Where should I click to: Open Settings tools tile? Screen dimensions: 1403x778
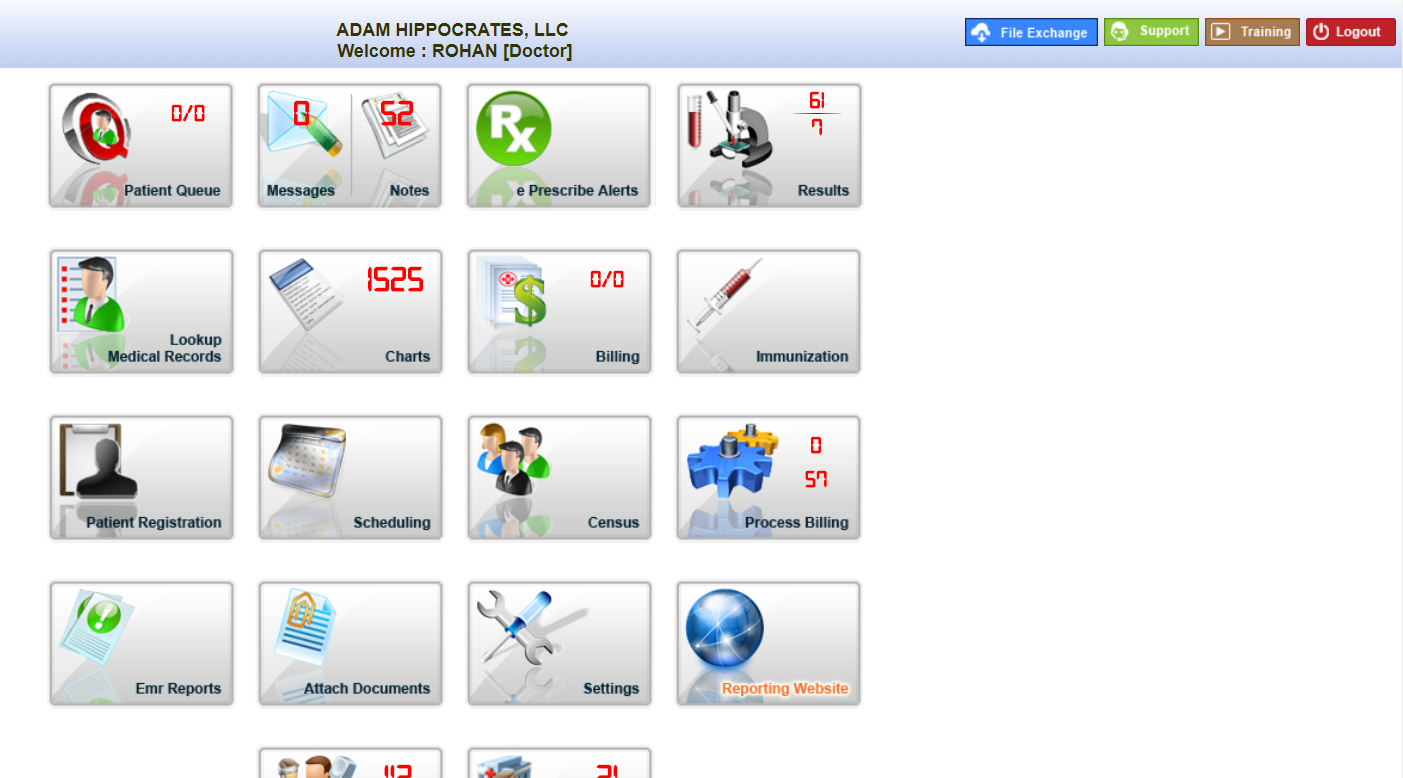(559, 644)
